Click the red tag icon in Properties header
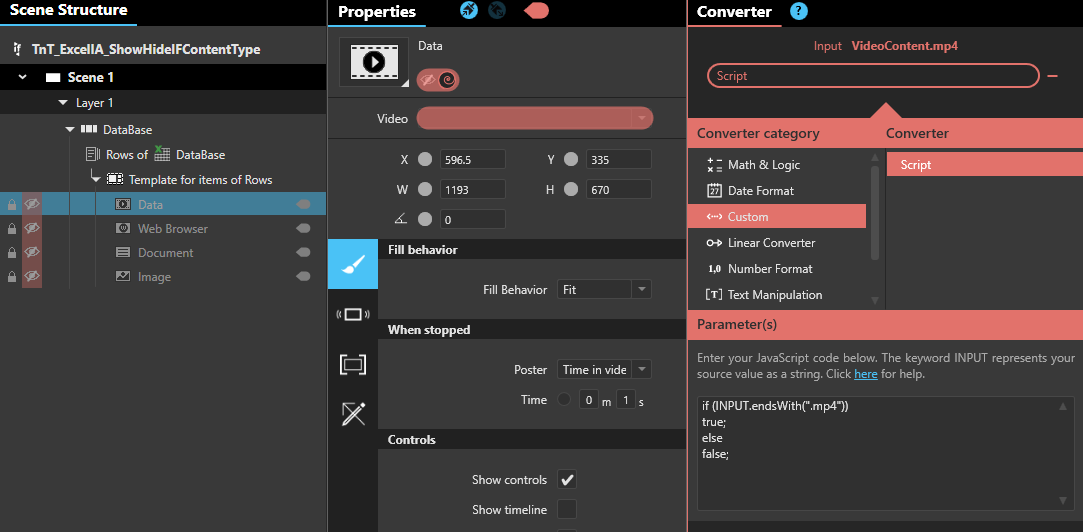The width and height of the screenshot is (1083, 532). point(536,11)
